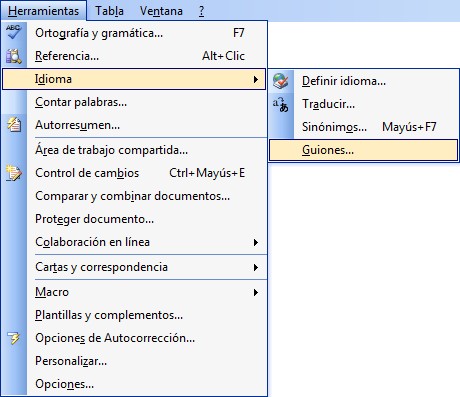This screenshot has height=397, width=460.
Task: Expand the Cartas y correspondencia submenu
Action: 135,267
